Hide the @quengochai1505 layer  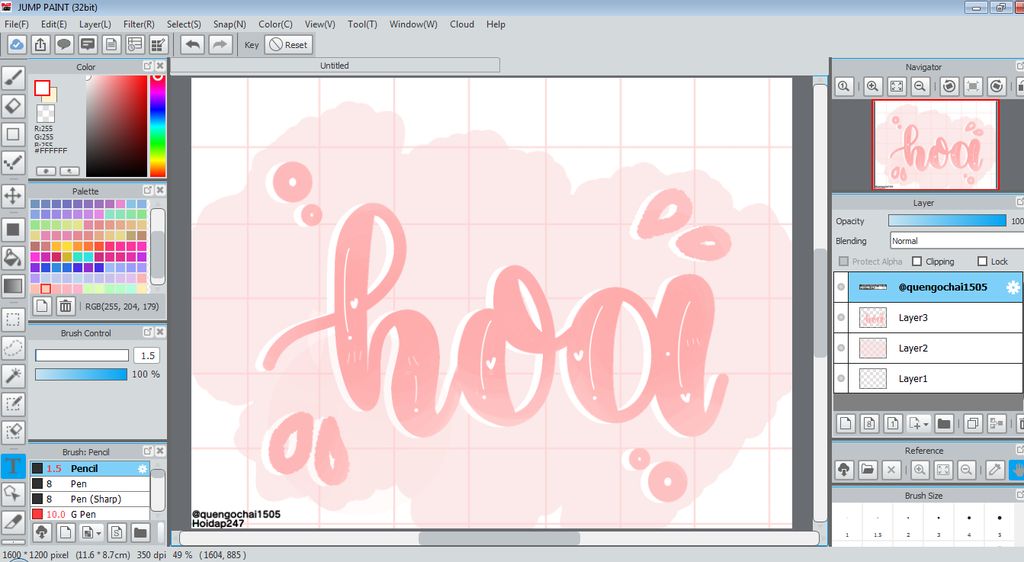click(x=841, y=287)
